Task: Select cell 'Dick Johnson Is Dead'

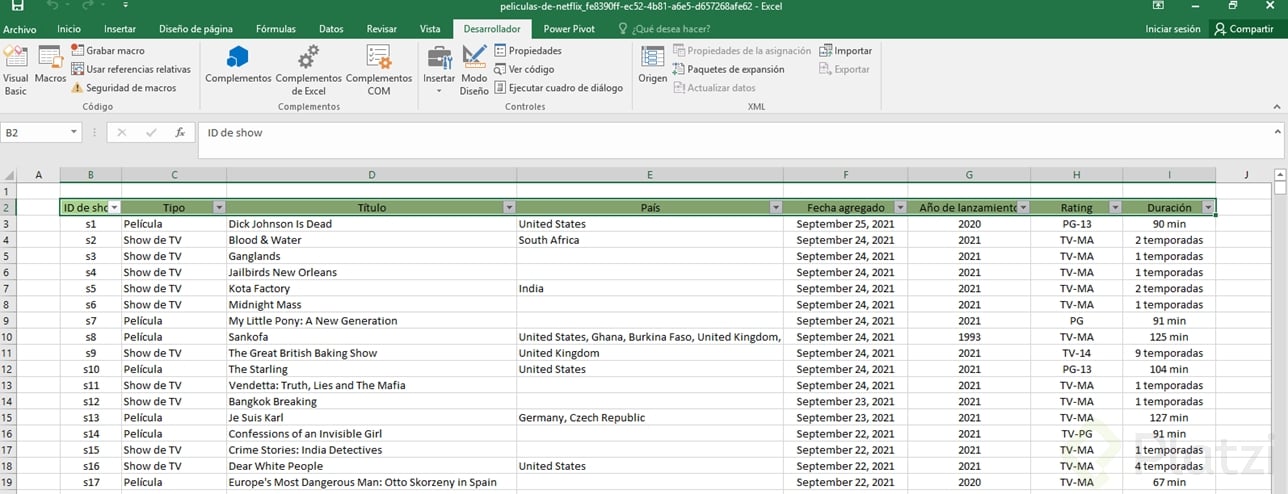Action: tap(371, 224)
